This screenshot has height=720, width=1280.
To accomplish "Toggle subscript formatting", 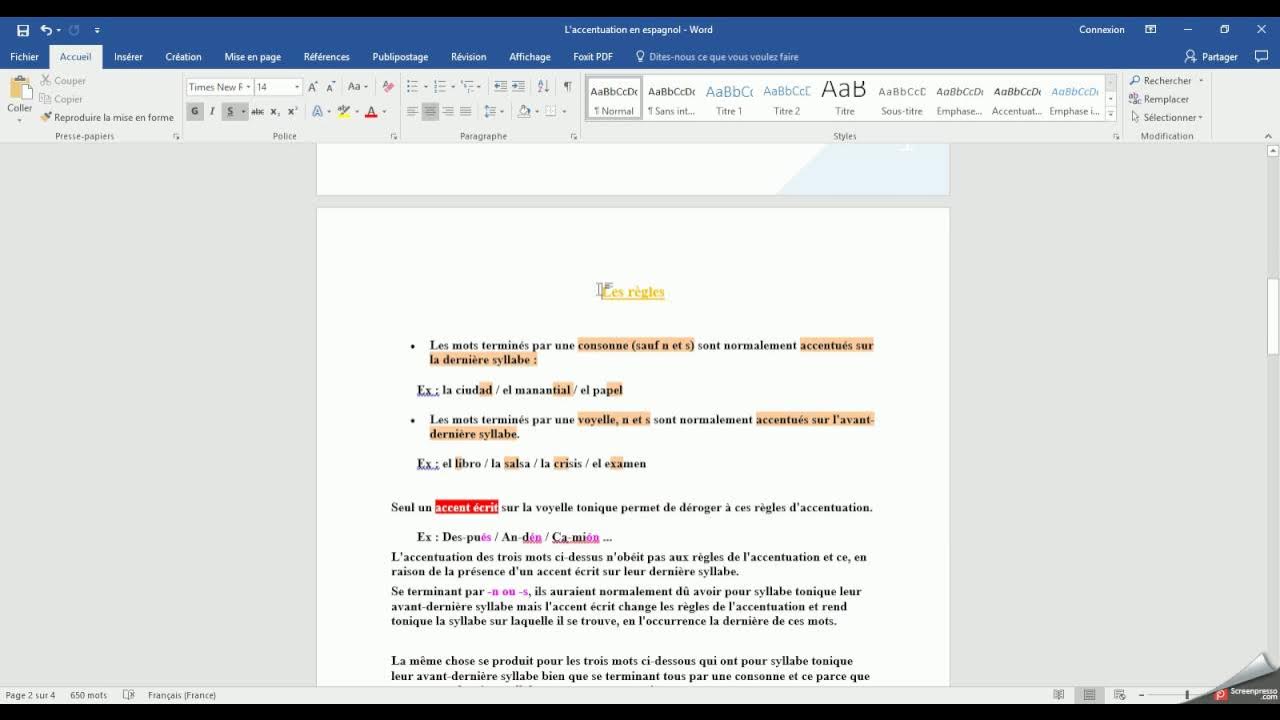I will pyautogui.click(x=275, y=111).
